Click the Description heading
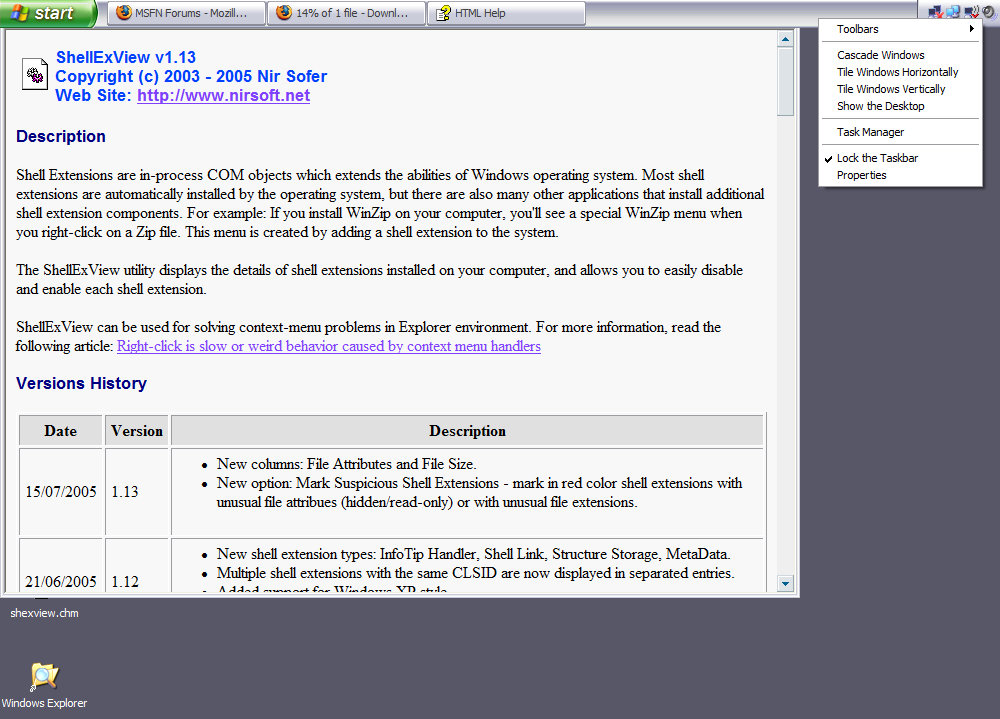The height and width of the screenshot is (719, 1000). coord(61,137)
